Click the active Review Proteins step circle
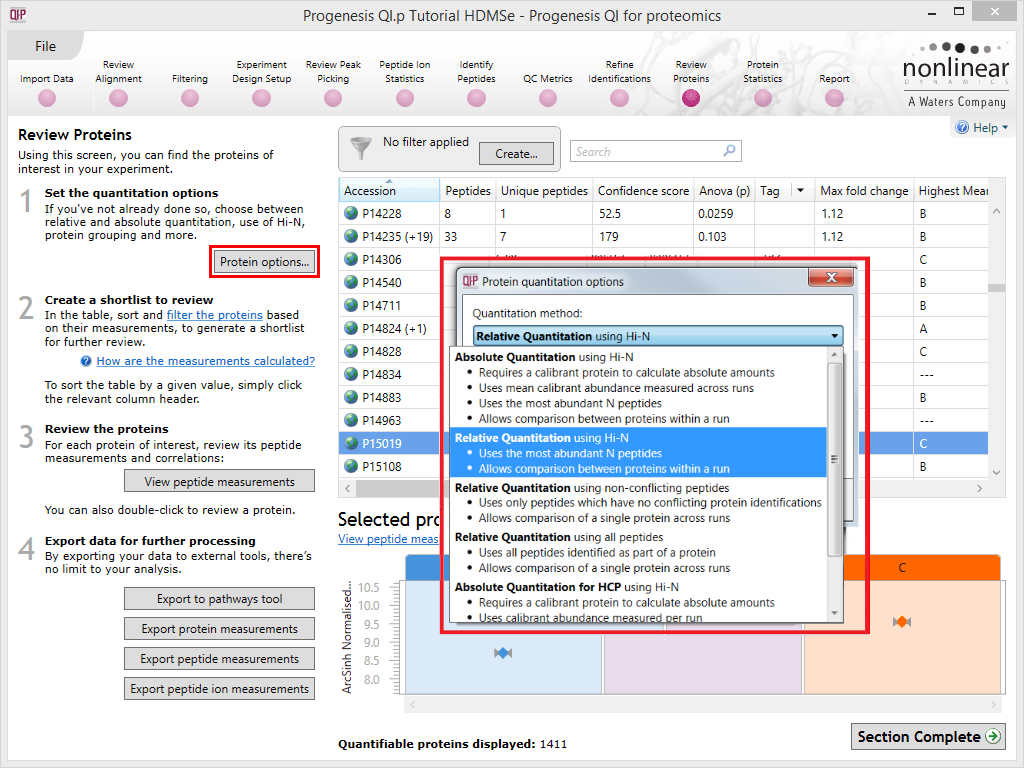Screen dimensions: 1024x768 tap(691, 98)
